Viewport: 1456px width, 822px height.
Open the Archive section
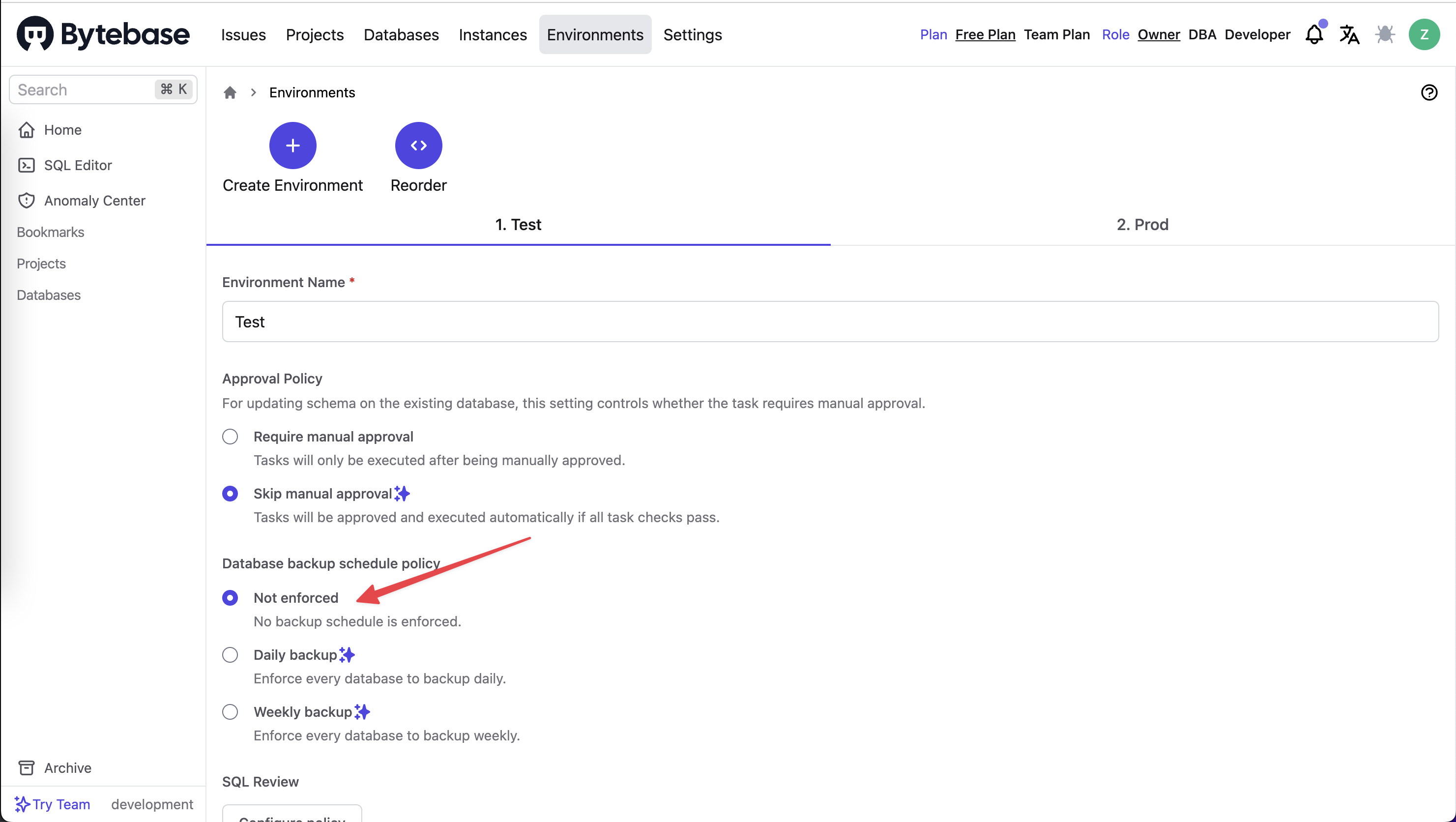(x=67, y=768)
